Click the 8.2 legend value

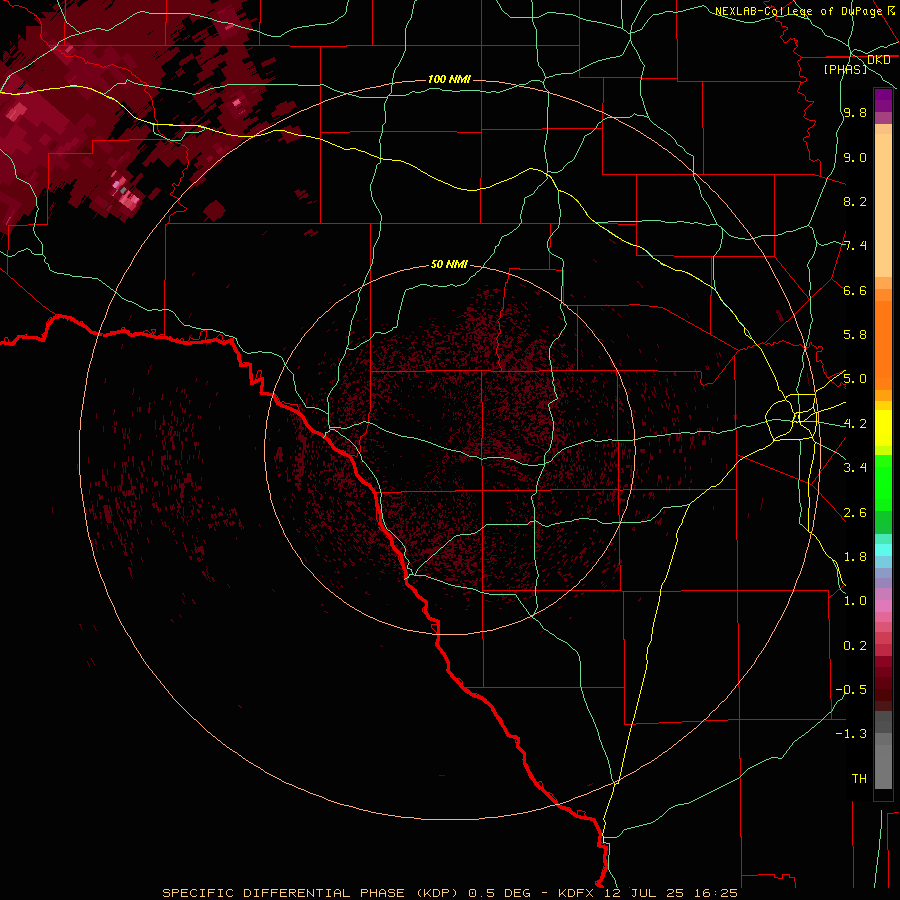pyautogui.click(x=855, y=201)
